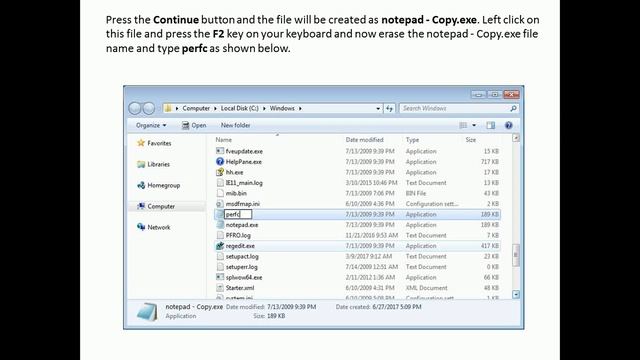Minimize the Windows Explorer window
Image resolution: width=640 pixels, height=360 pixels.
click(478, 94)
